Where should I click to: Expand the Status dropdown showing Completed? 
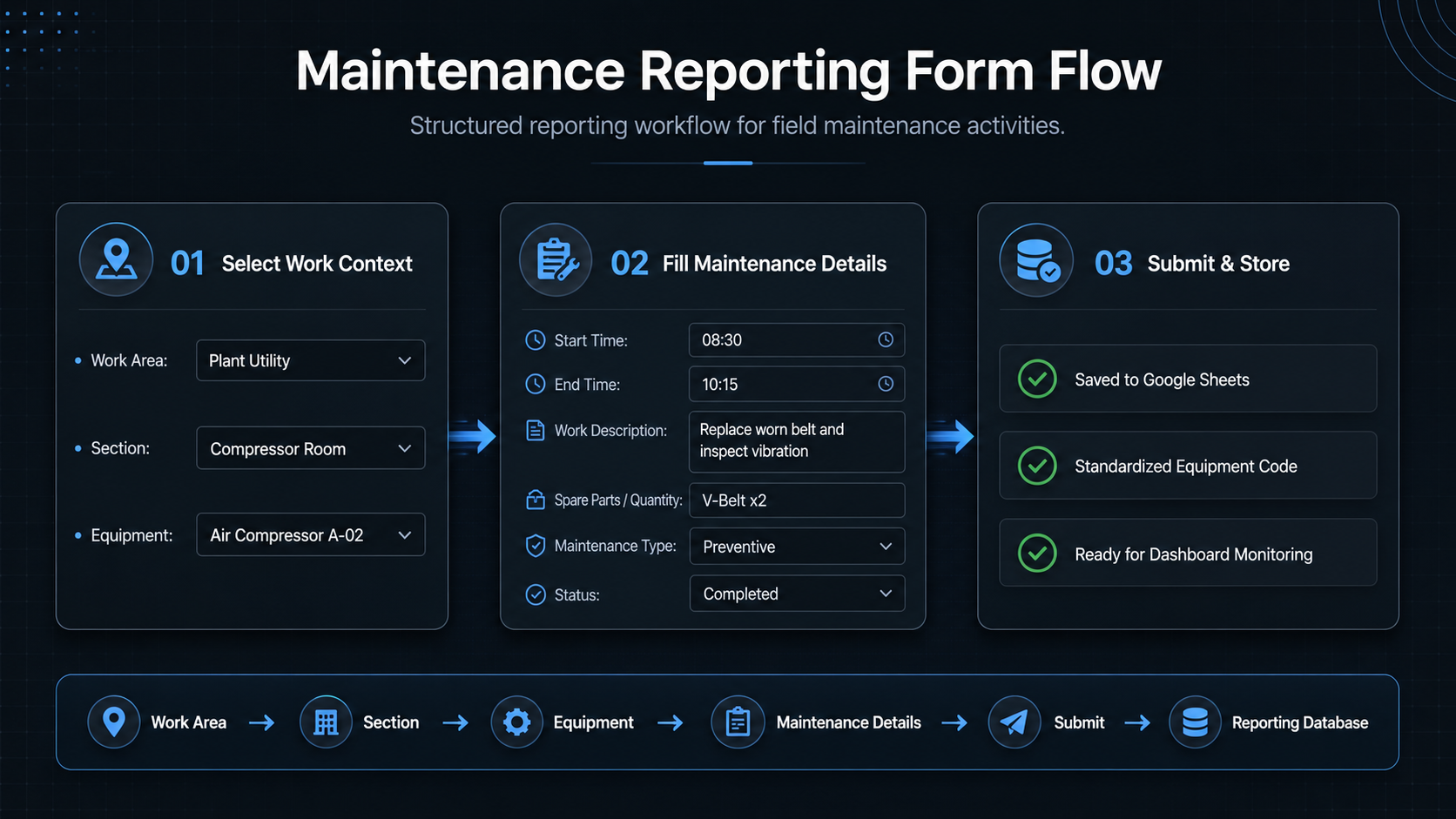click(x=797, y=594)
